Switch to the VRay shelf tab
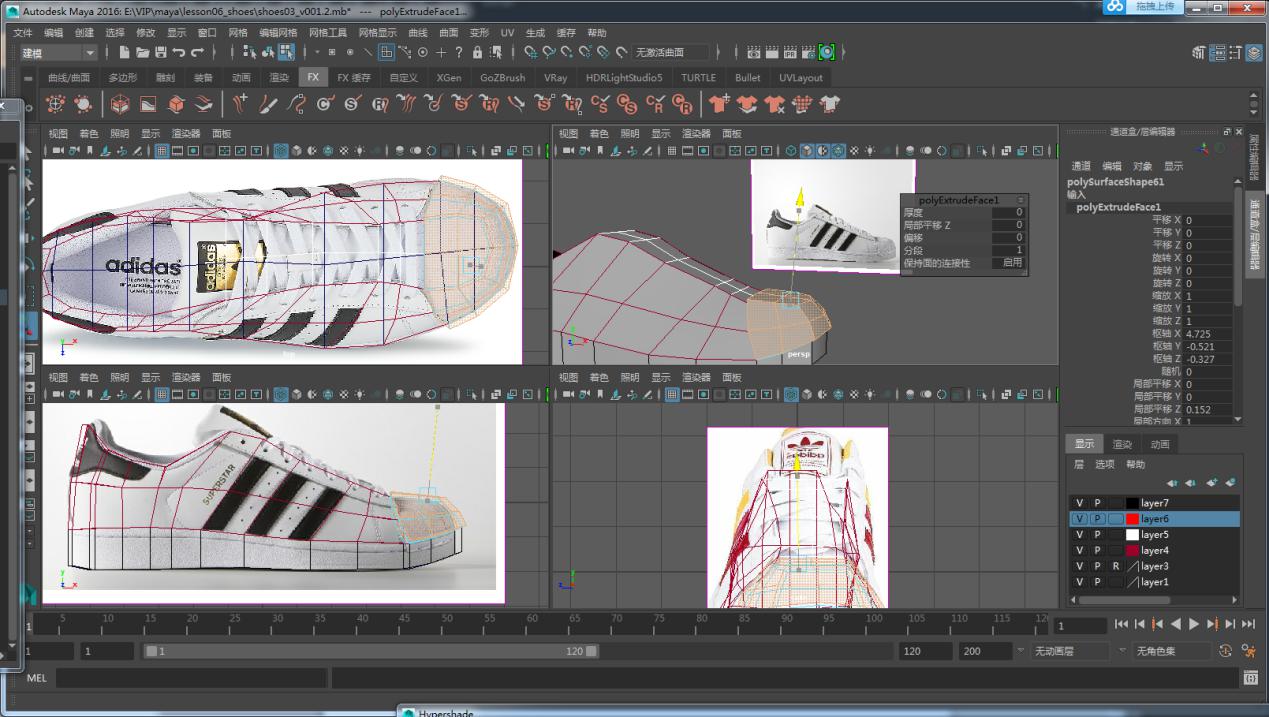This screenshot has width=1269, height=717. [555, 78]
